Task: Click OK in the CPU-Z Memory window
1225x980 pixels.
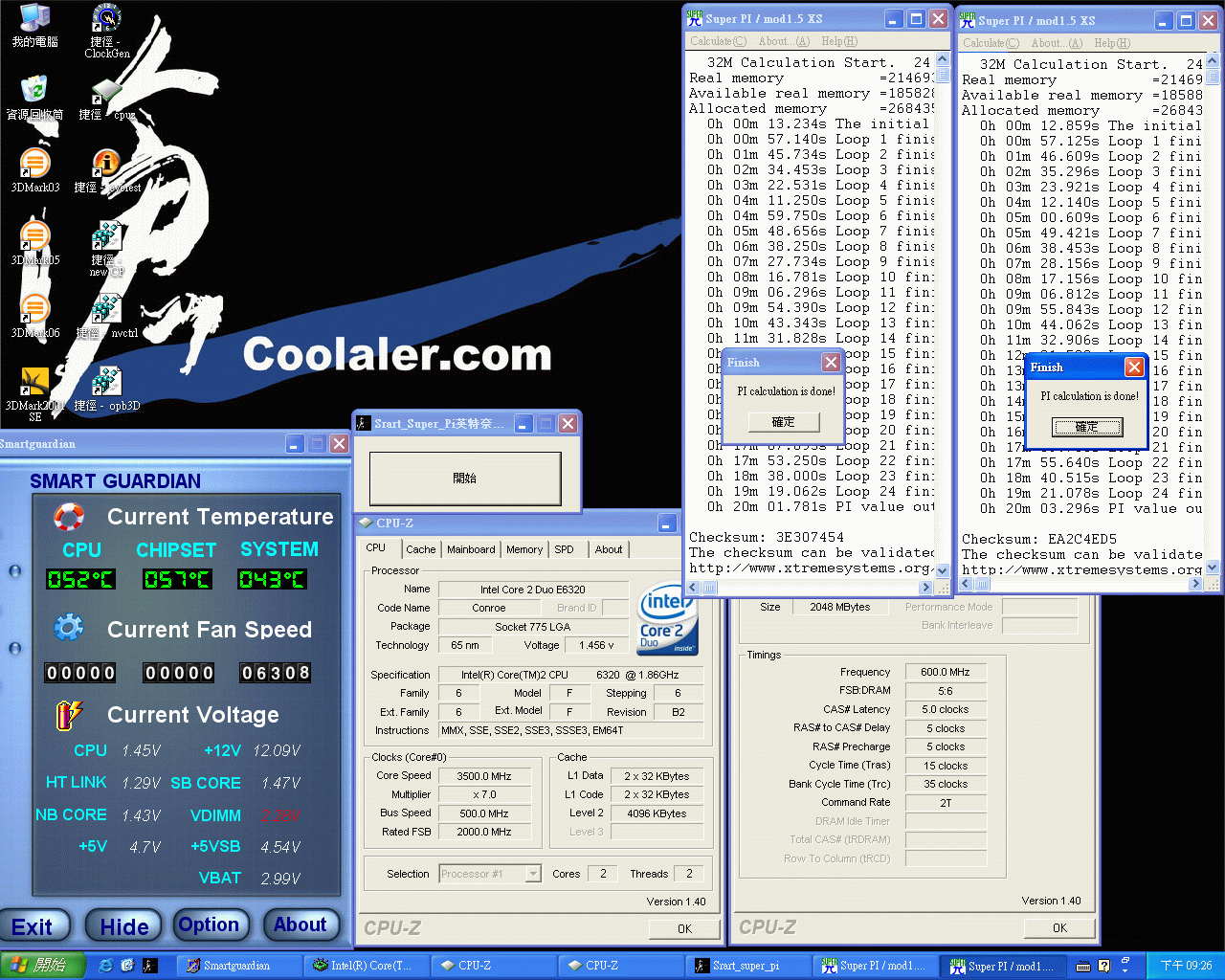Action: point(1059,927)
